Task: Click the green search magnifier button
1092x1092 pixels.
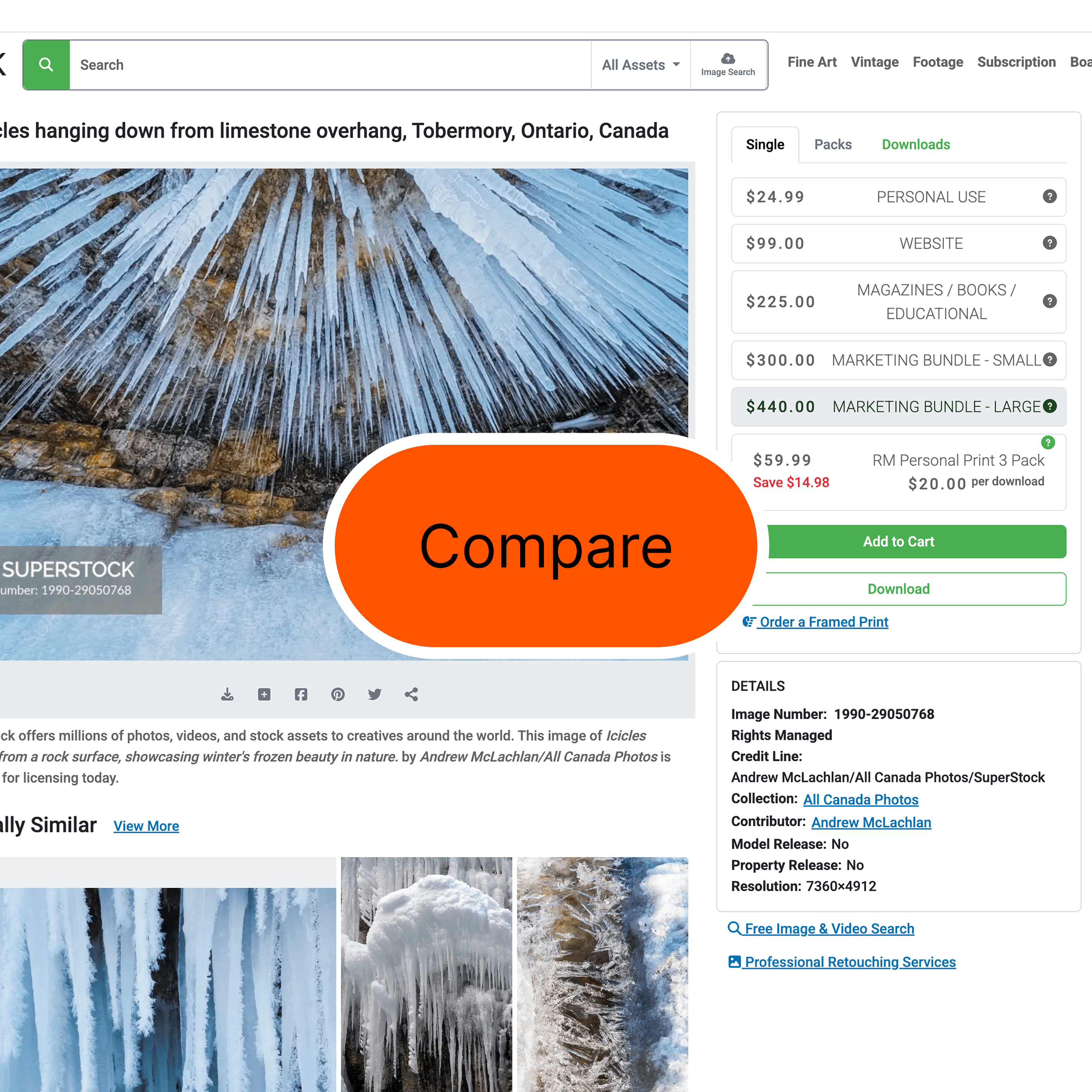Action: (47, 65)
